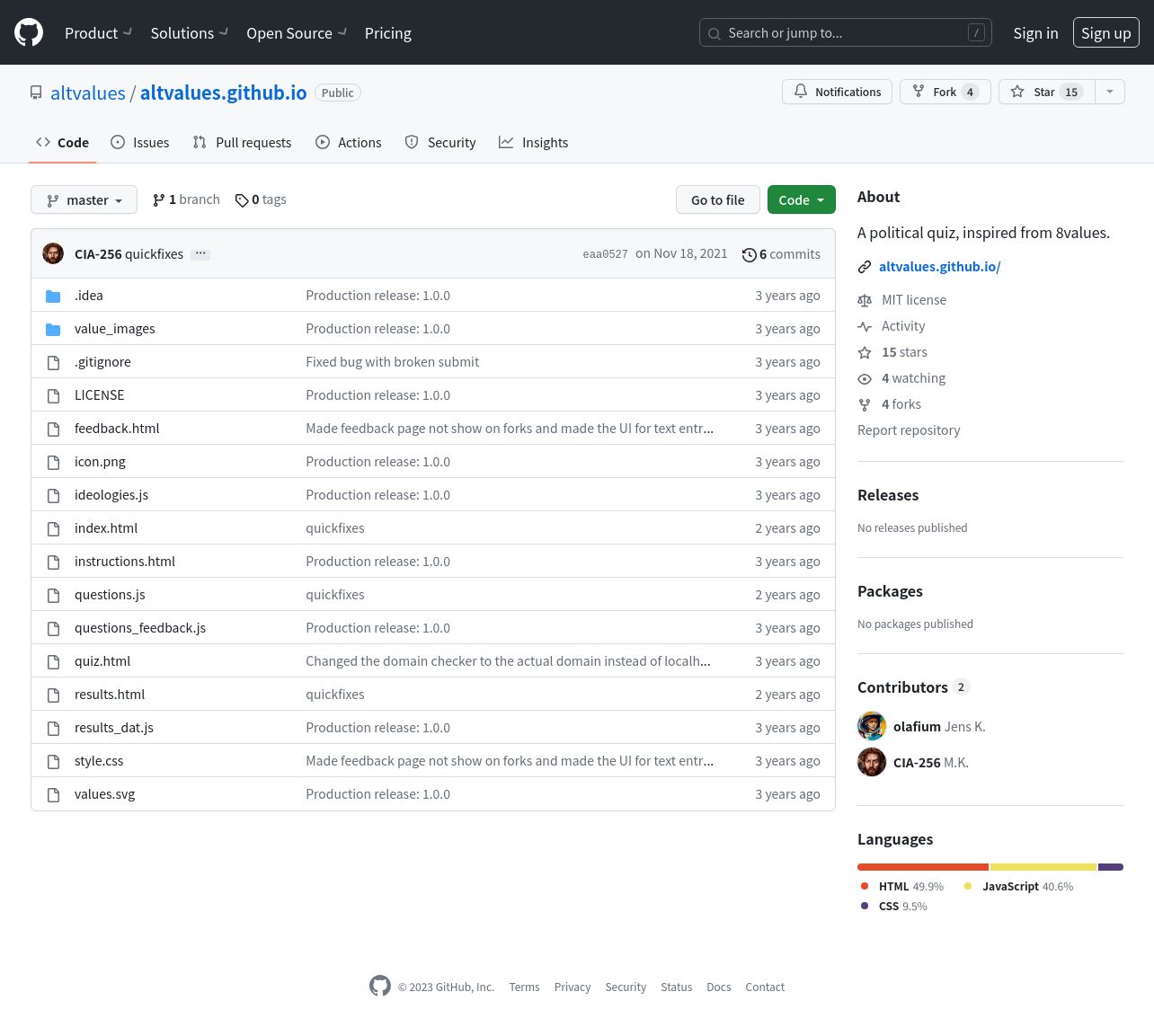Click the search magnifier icon
Image resolution: width=1154 pixels, height=1036 pixels.
(x=715, y=33)
